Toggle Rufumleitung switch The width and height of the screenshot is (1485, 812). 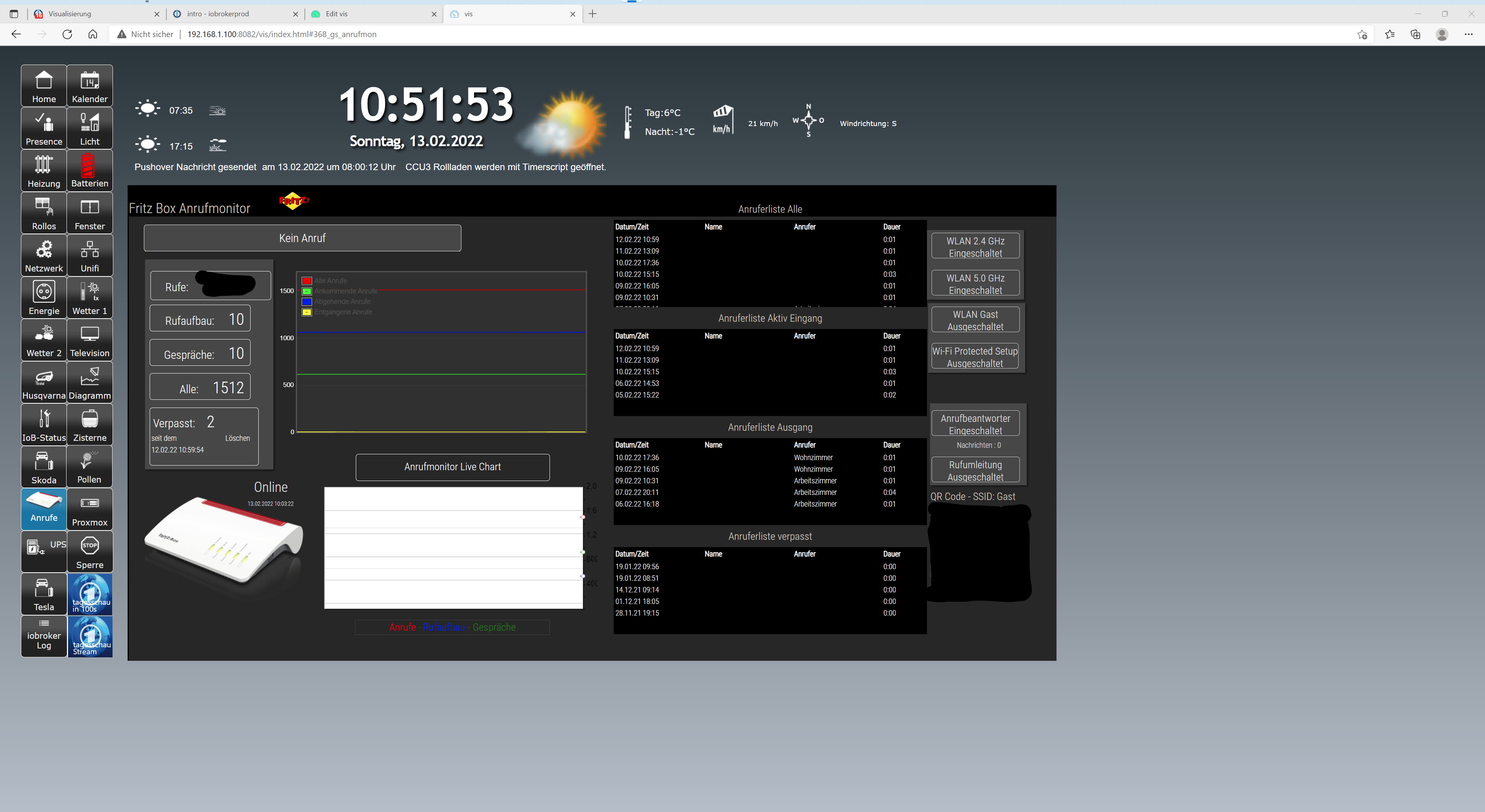(x=975, y=470)
